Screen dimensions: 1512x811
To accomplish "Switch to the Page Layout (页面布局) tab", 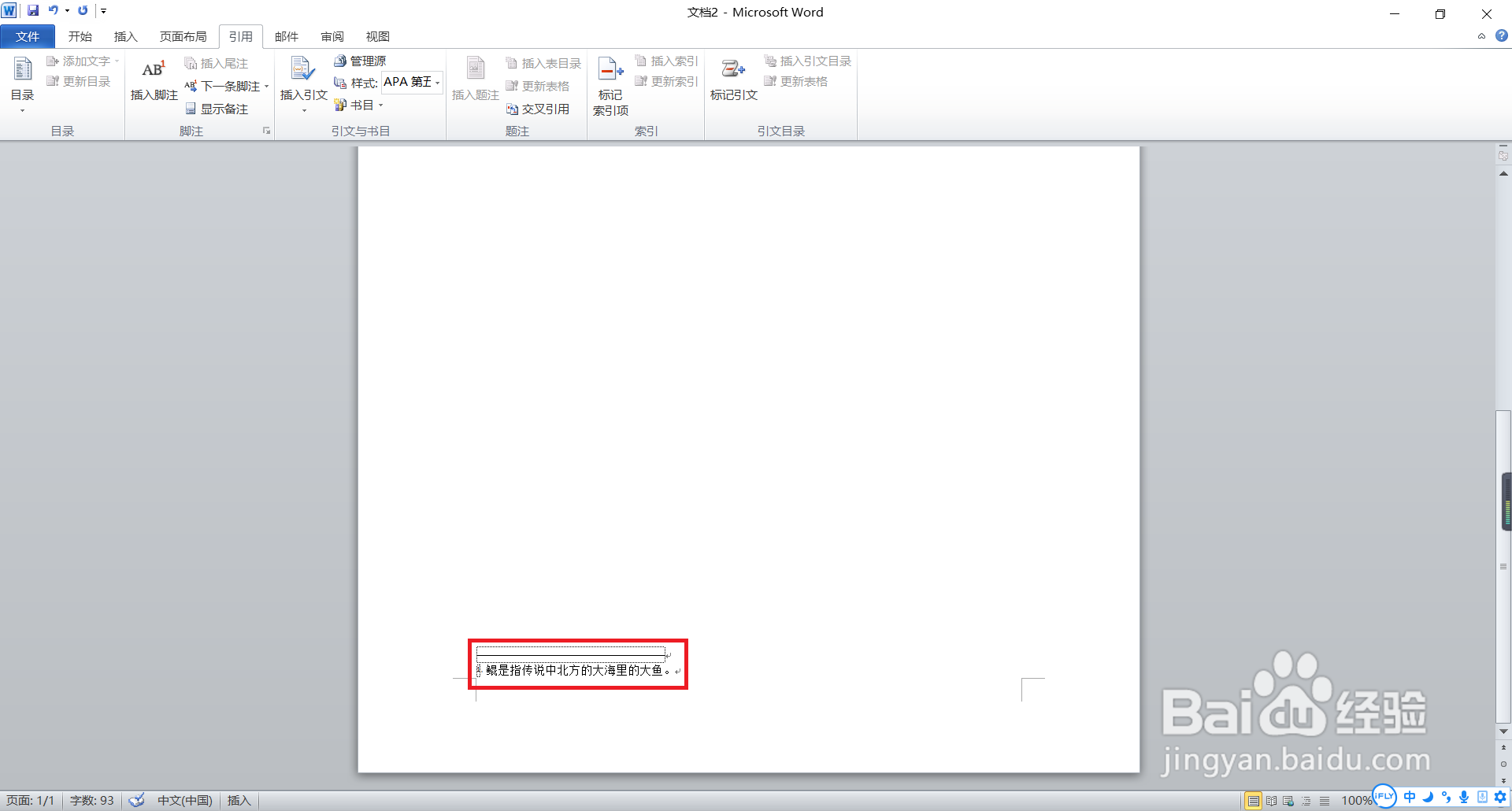I will pos(183,36).
